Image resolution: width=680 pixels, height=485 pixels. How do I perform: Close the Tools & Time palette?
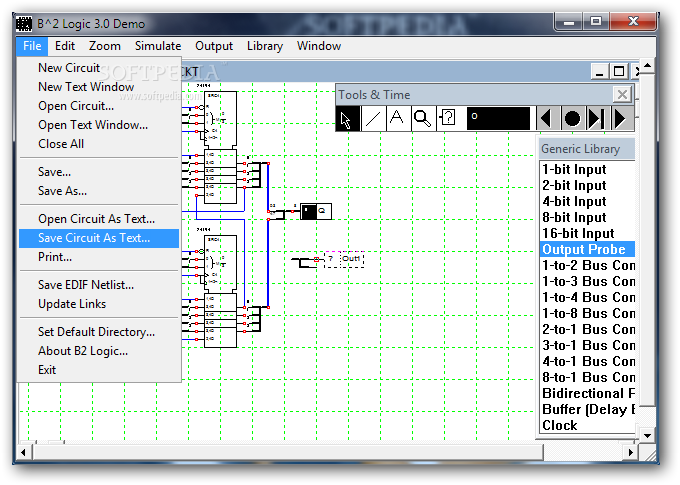622,94
